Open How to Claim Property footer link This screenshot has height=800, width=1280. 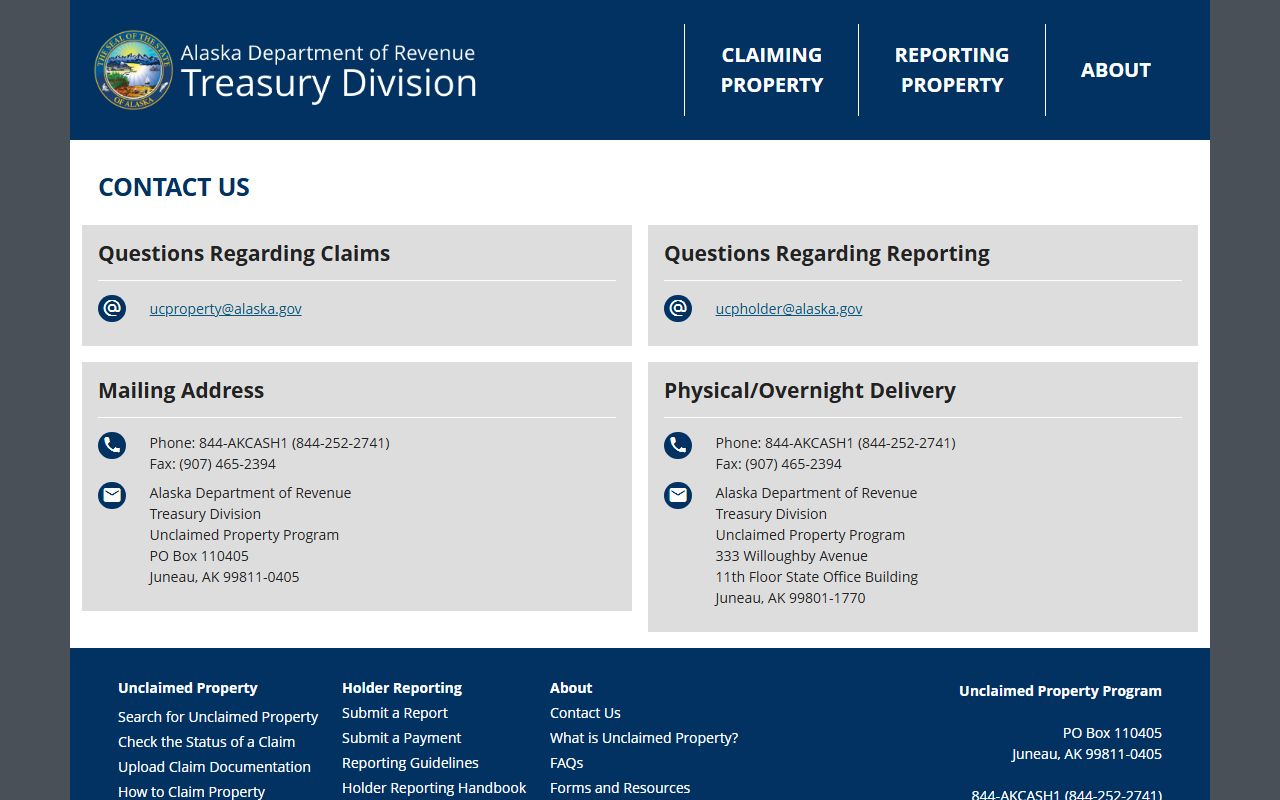click(x=191, y=791)
